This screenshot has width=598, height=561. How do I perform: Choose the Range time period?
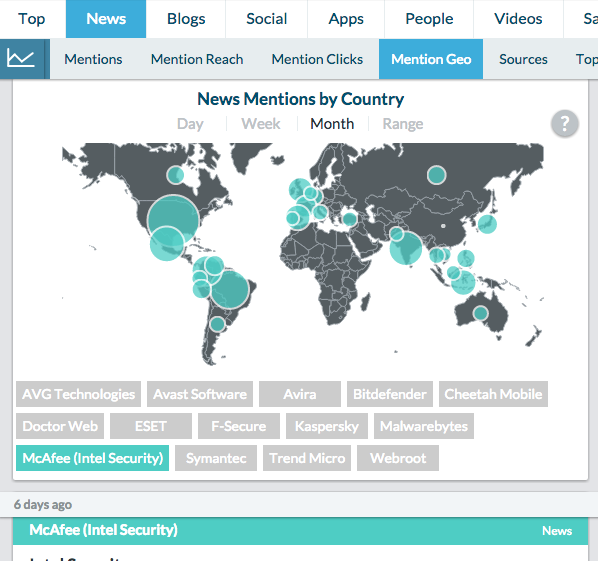[403, 124]
